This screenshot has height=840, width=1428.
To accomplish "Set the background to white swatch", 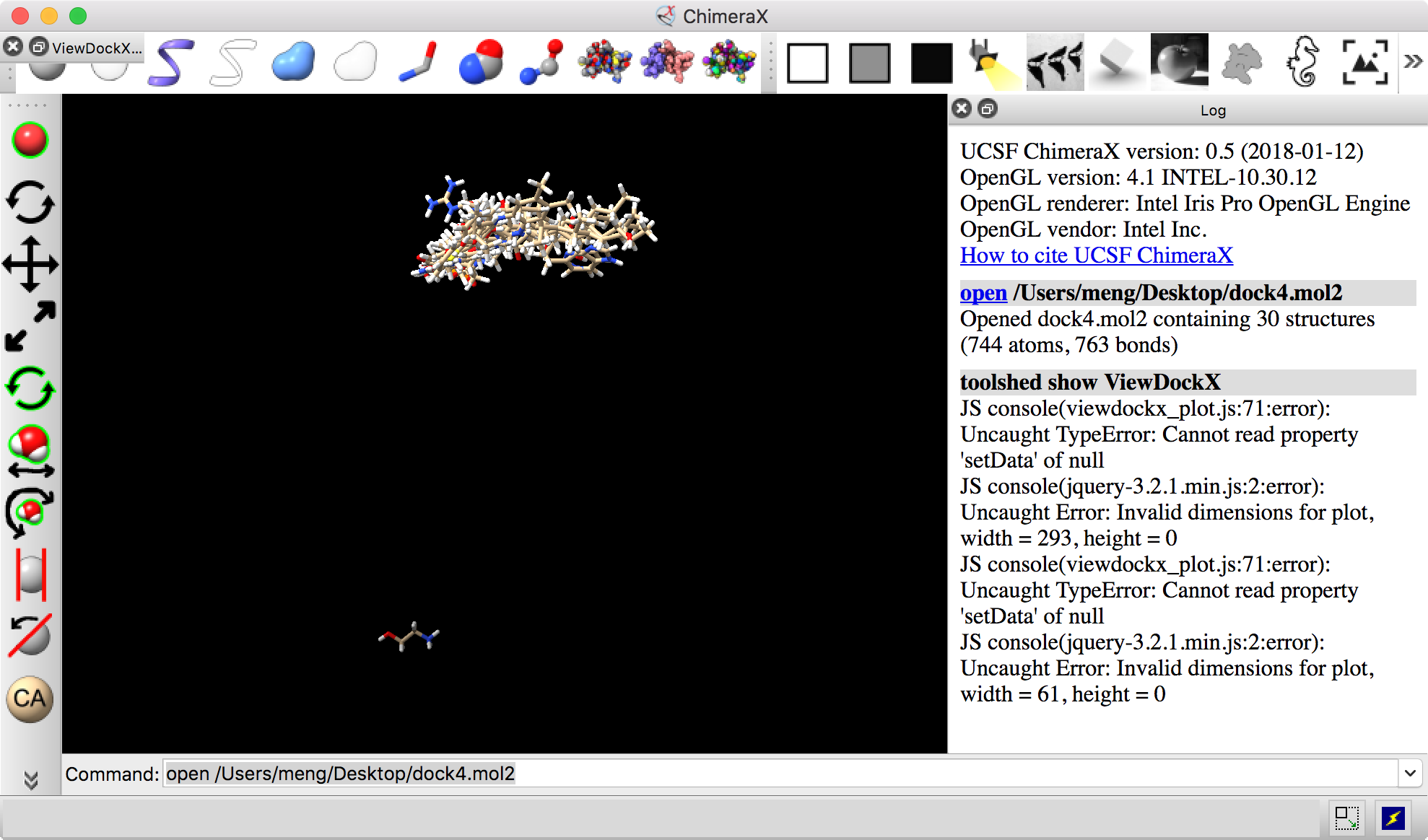I will pyautogui.click(x=807, y=64).
